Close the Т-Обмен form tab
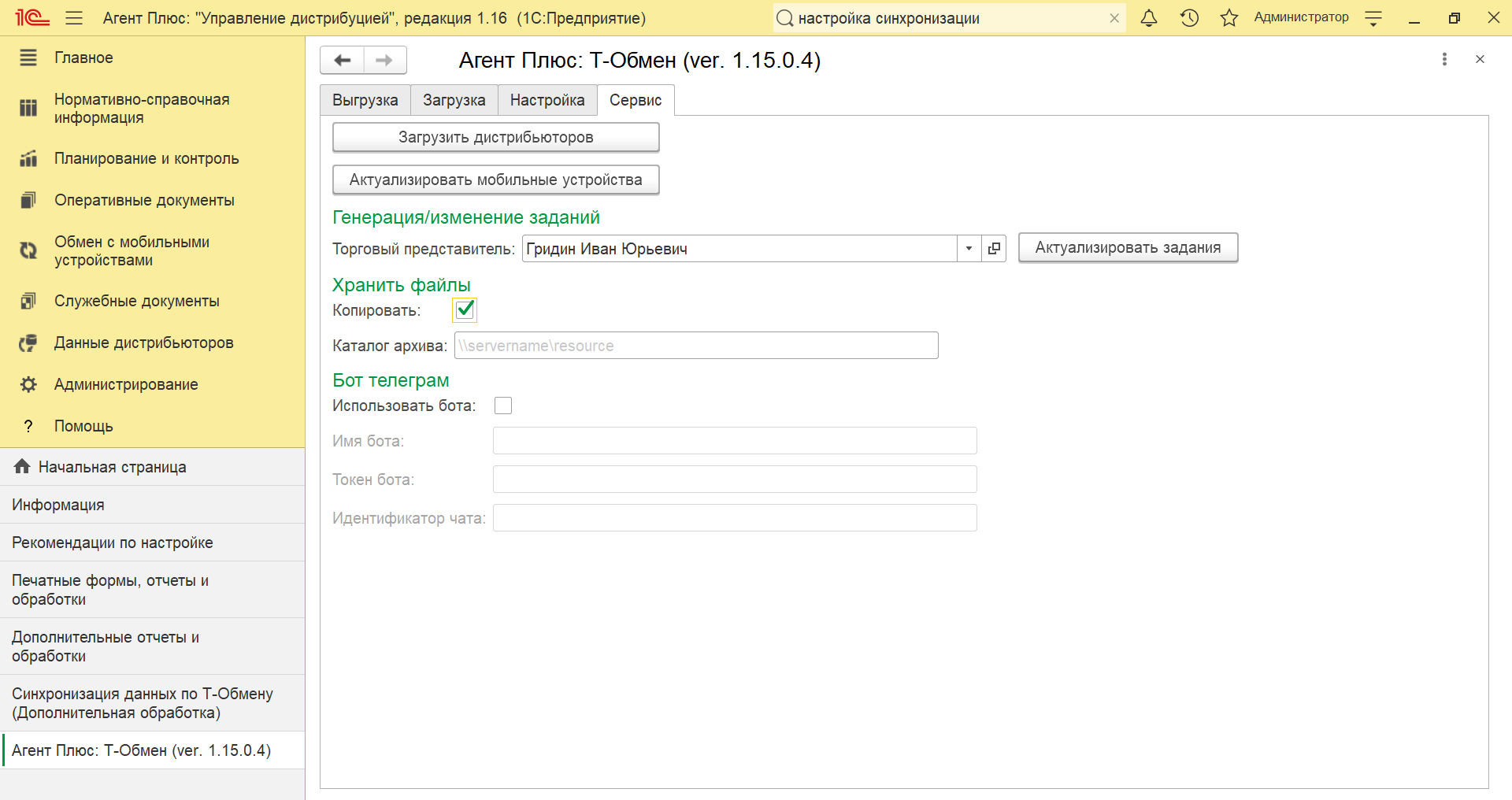Screen dimensions: 1512x800 1480,59
